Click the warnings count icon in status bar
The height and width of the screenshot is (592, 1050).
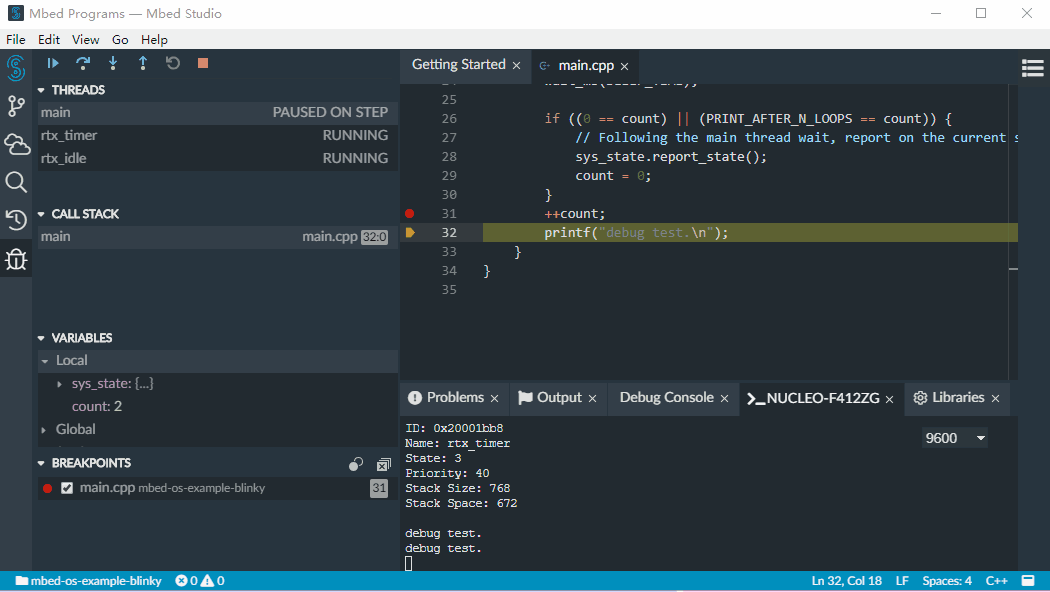pyautogui.click(x=214, y=581)
